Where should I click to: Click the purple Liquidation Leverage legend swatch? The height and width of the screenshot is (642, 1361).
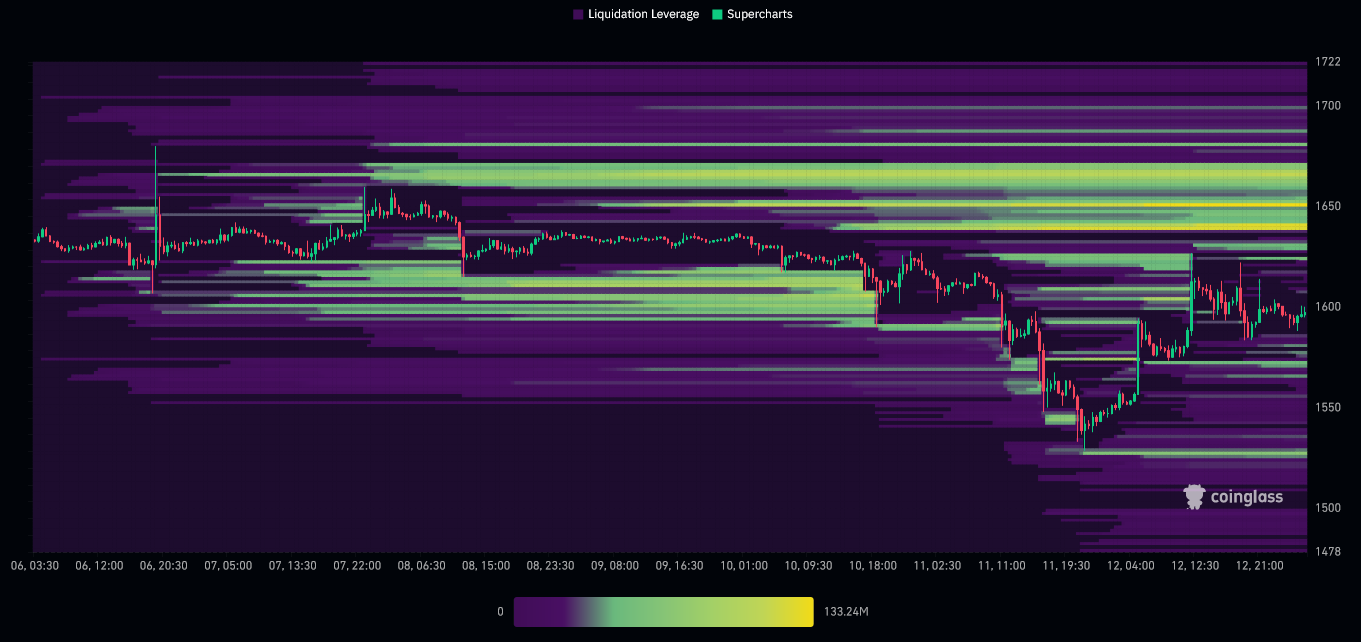pyautogui.click(x=576, y=14)
